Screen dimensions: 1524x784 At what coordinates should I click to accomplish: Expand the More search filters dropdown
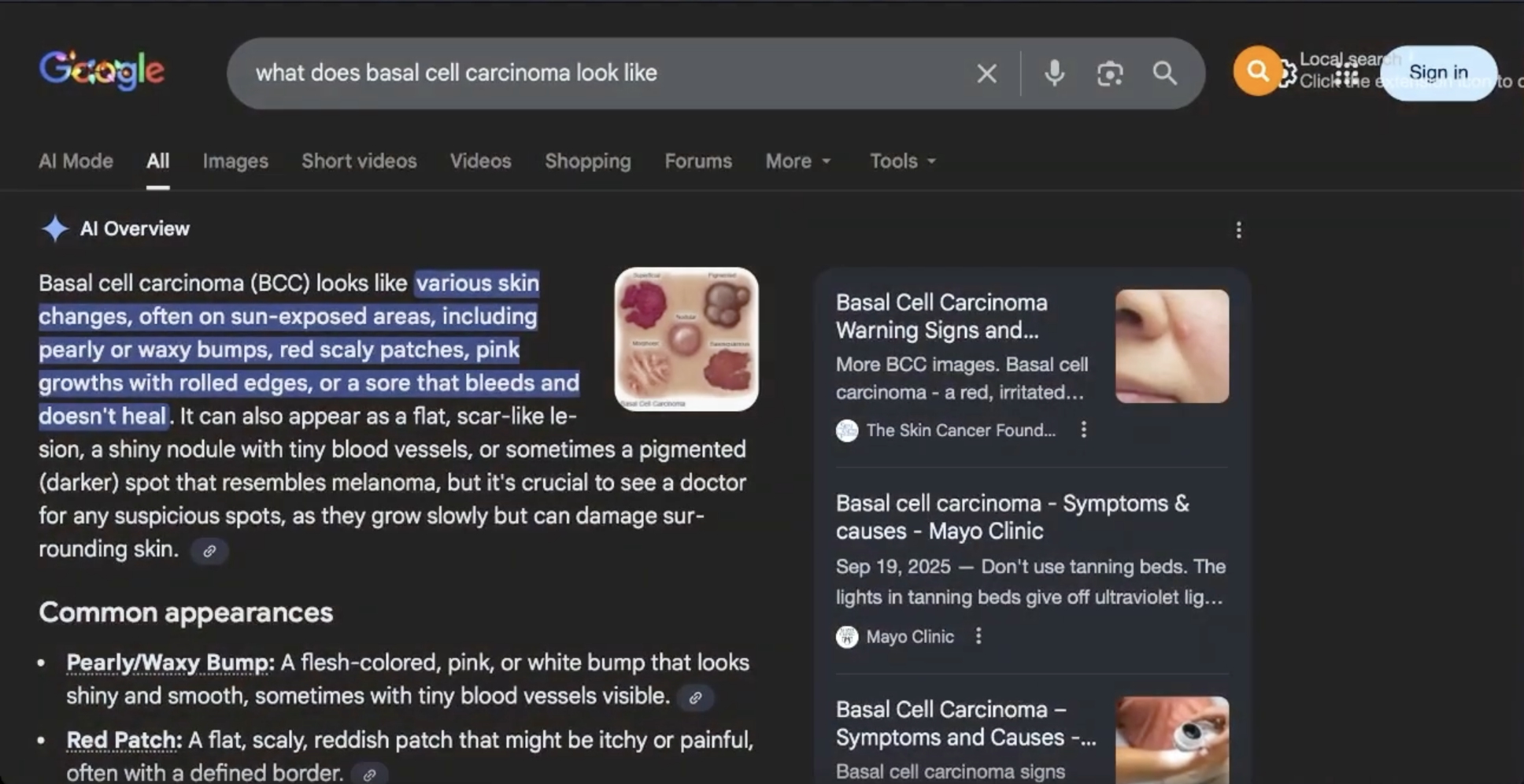coord(797,161)
